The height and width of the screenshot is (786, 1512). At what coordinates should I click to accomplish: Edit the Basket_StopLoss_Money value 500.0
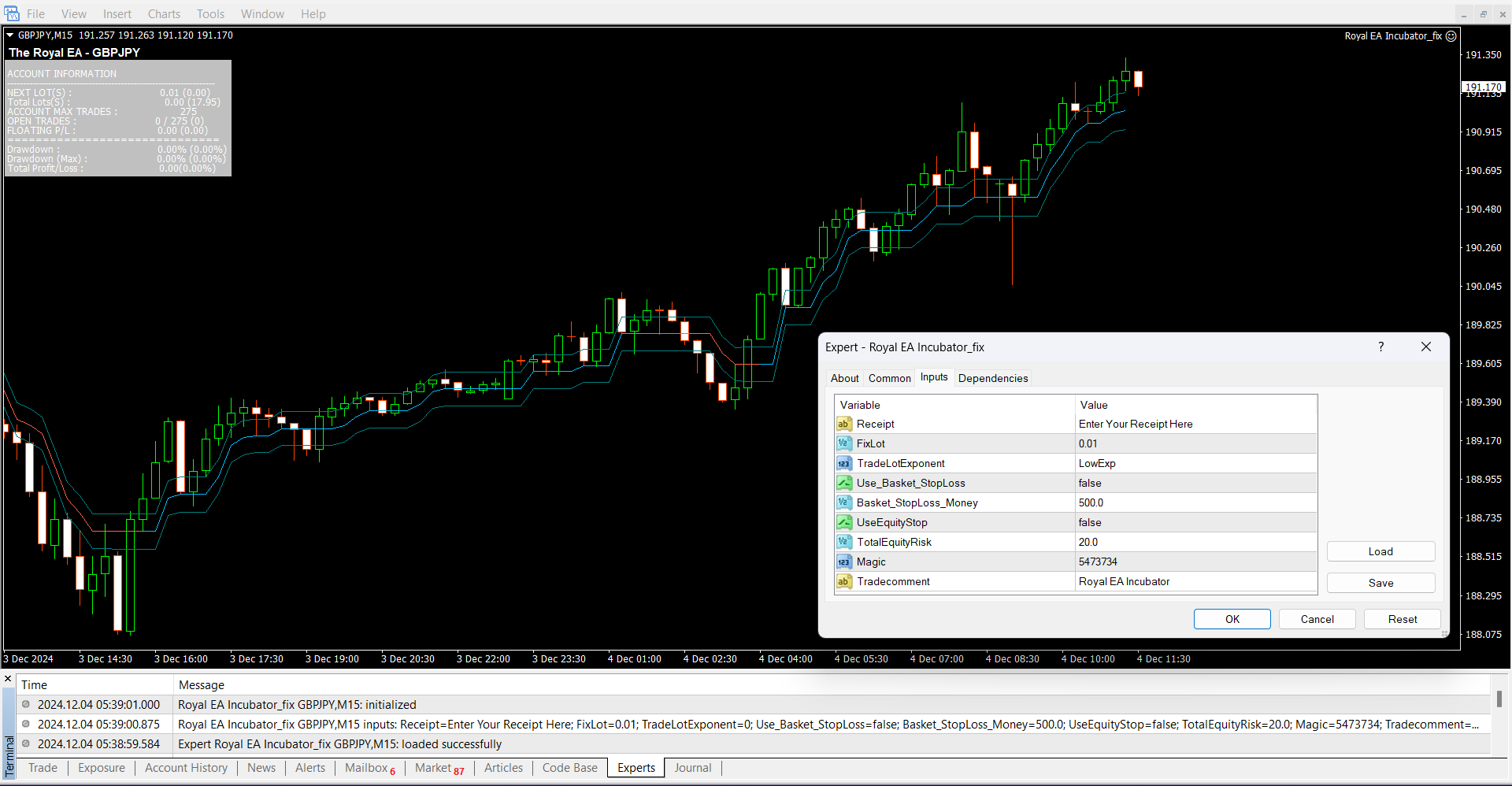pyautogui.click(x=1194, y=503)
